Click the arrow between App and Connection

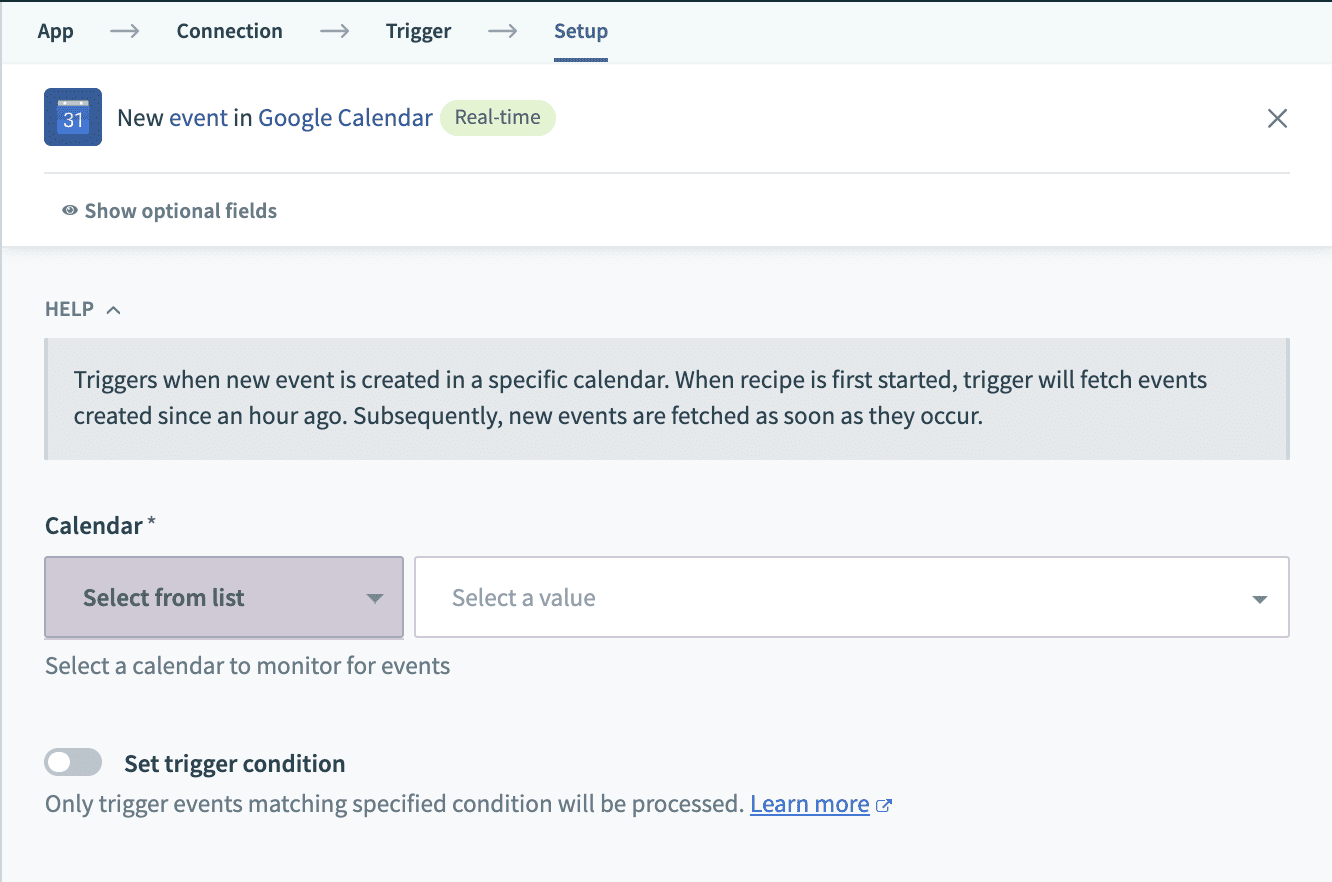click(x=124, y=31)
